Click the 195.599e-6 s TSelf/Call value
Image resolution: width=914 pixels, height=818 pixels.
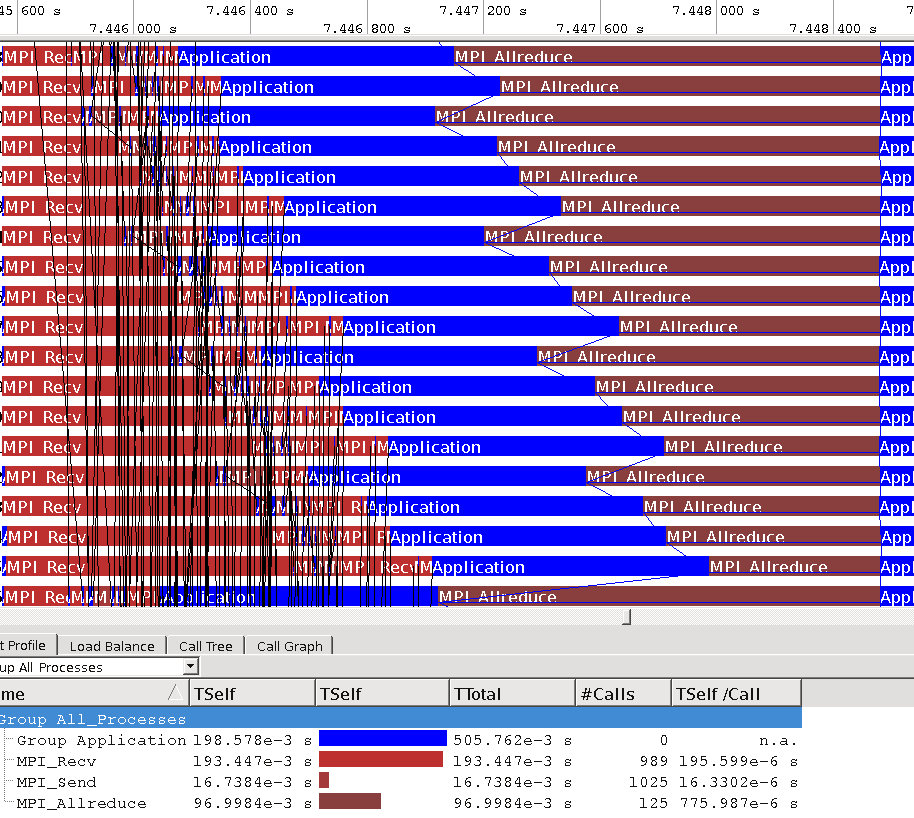tap(738, 761)
